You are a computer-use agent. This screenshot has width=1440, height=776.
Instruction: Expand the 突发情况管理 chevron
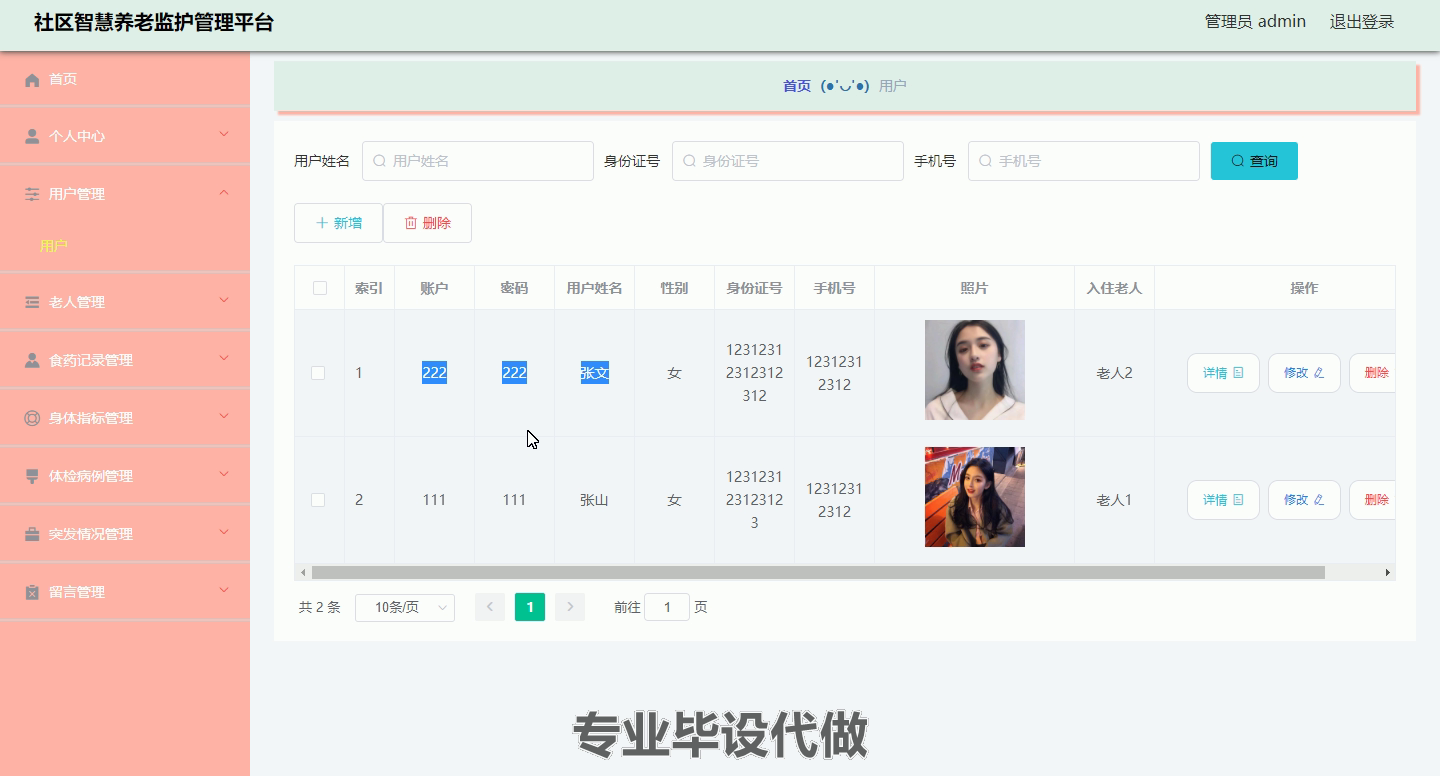tap(224, 532)
